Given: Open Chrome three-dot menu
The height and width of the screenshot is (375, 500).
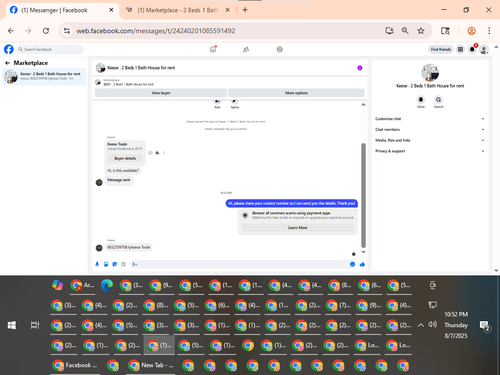Looking at the screenshot, I should [x=489, y=31].
